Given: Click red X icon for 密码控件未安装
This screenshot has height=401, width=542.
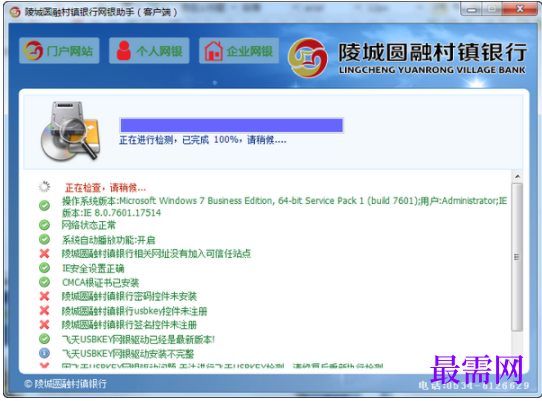Looking at the screenshot, I should [44, 296].
